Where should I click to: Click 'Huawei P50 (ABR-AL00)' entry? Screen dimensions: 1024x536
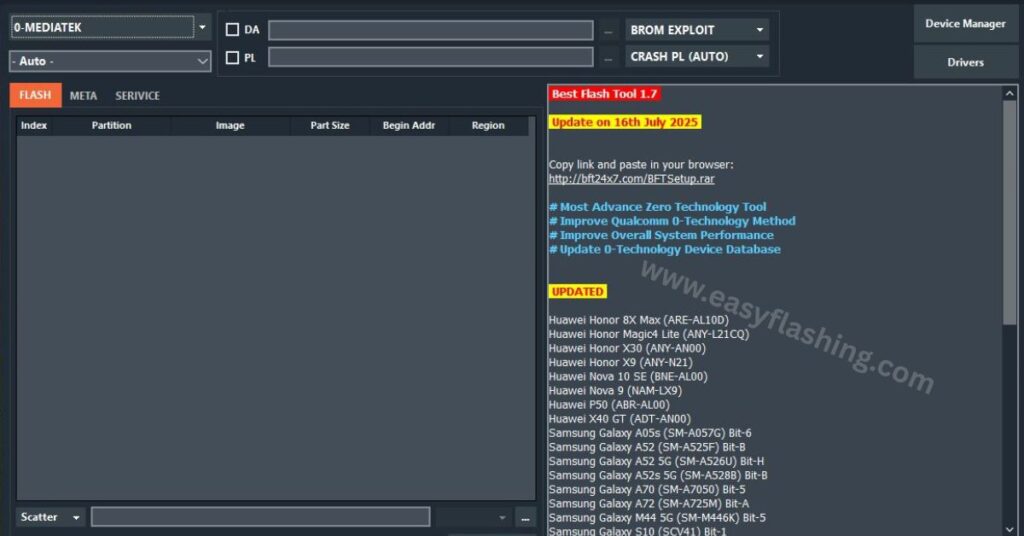609,405
